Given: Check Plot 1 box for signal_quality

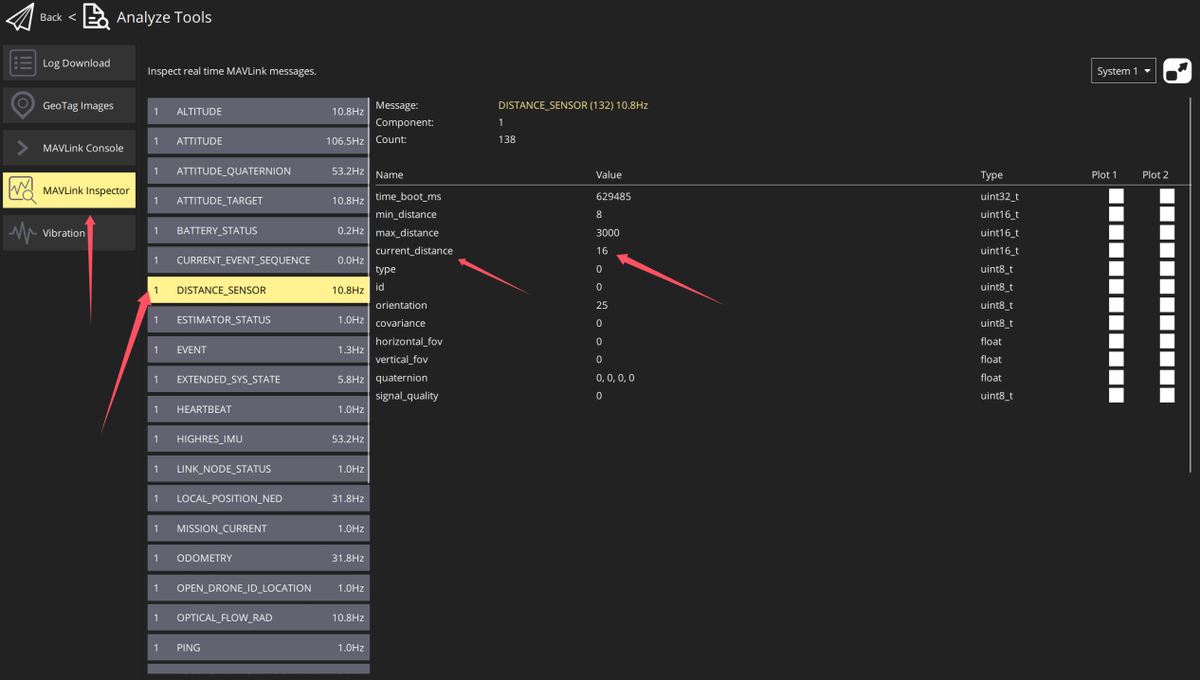Looking at the screenshot, I should tap(1116, 395).
